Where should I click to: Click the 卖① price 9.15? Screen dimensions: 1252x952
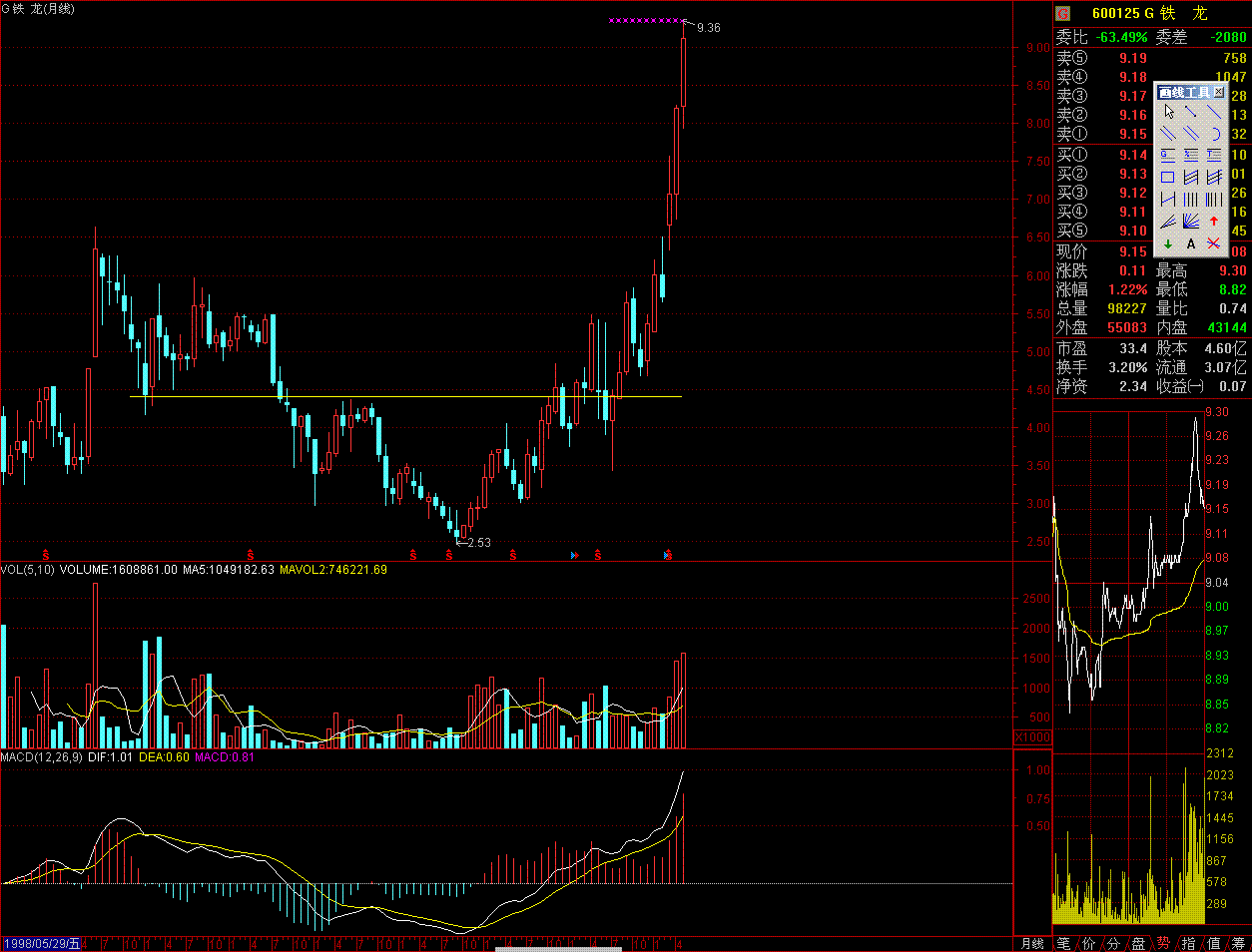1133,134
